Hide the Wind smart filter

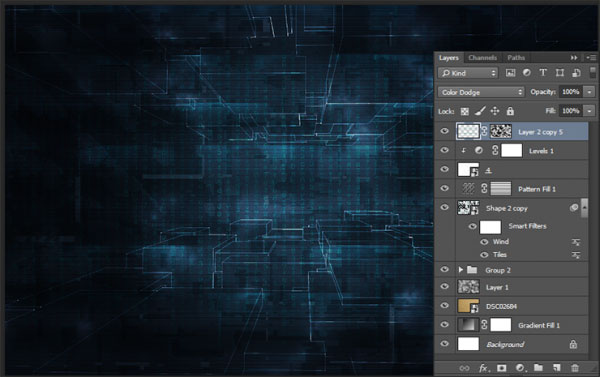coord(484,242)
